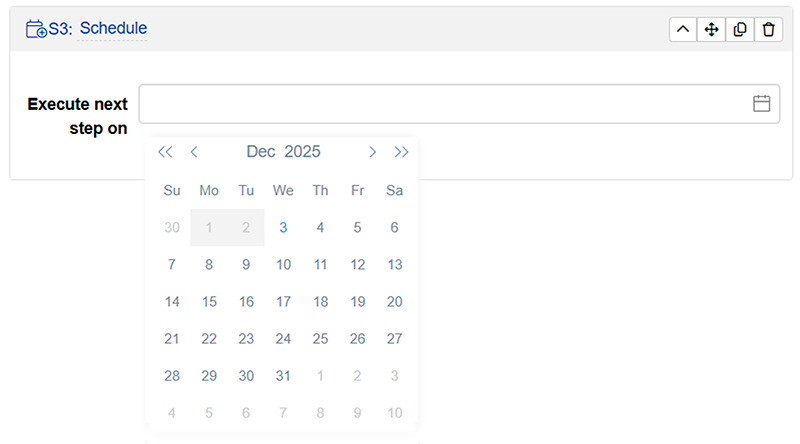The height and width of the screenshot is (444, 800).
Task: Delete the S3 Schedule step
Action: (768, 29)
